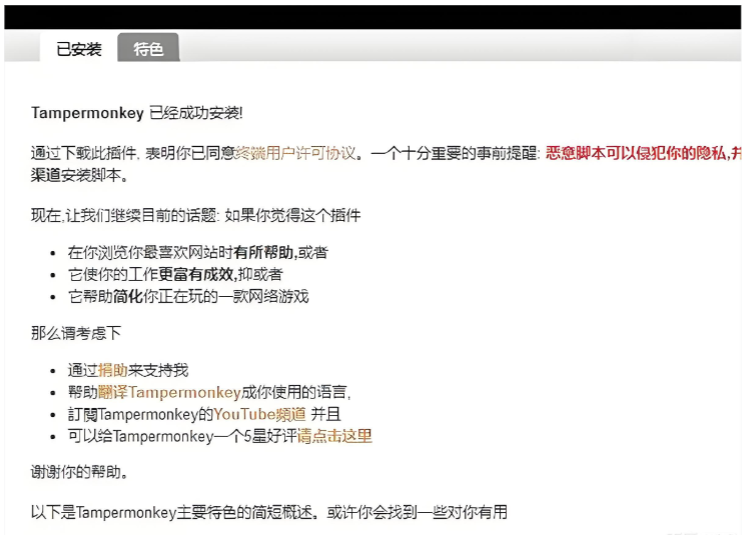Open the 终端用户许可协议 link
748x535 pixels.
tap(296, 153)
